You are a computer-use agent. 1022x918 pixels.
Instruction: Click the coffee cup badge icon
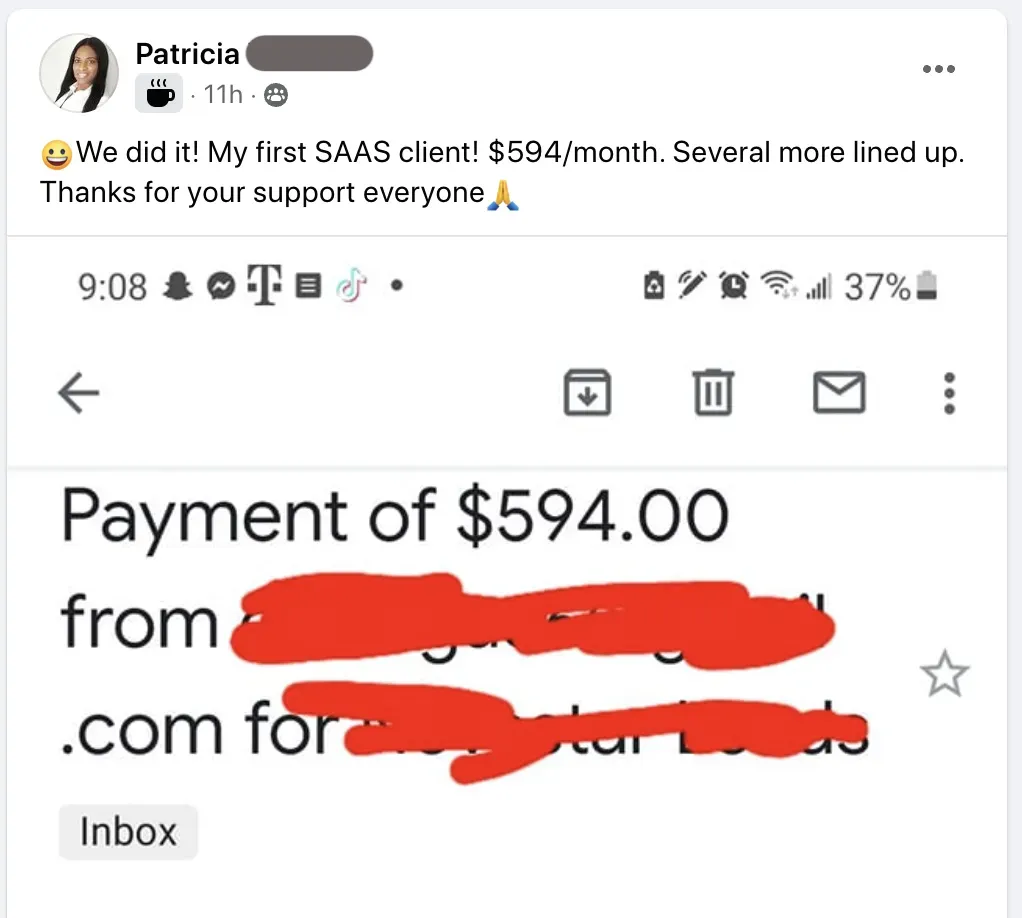point(159,94)
